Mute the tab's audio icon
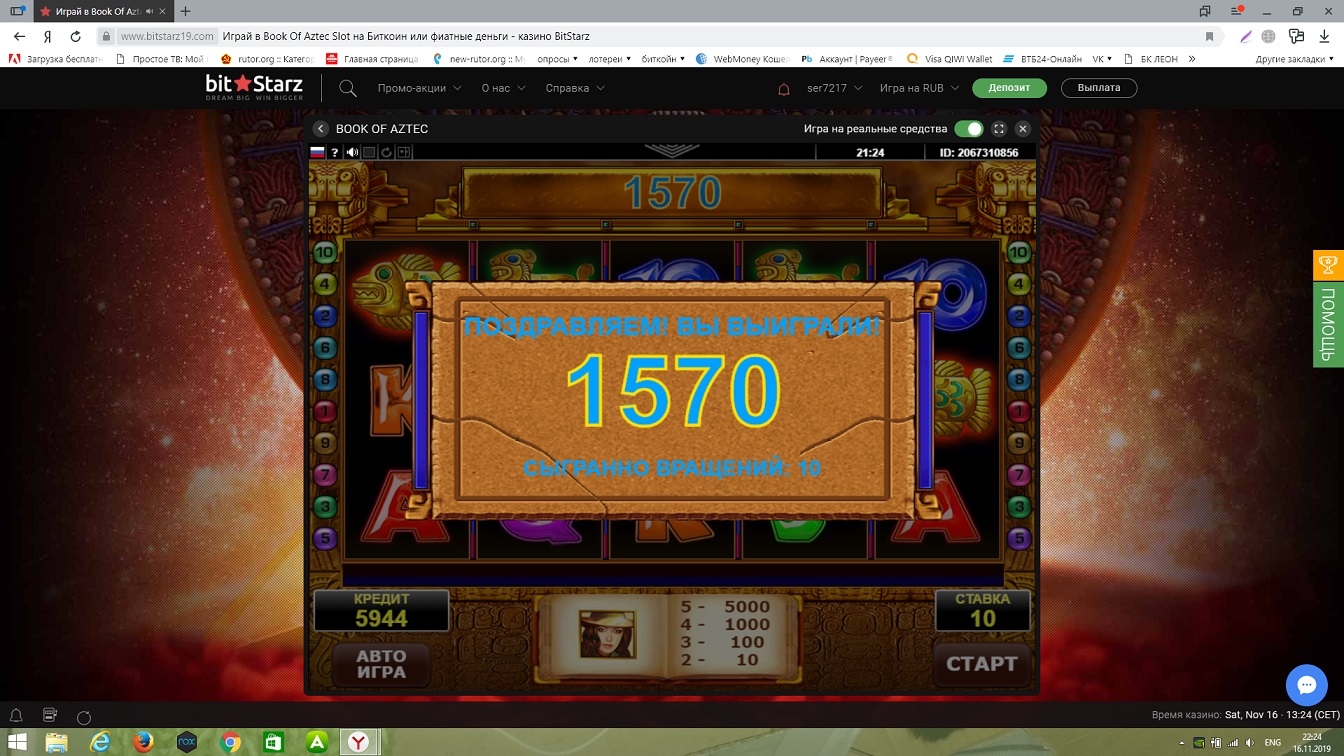1344x756 pixels. [149, 11]
